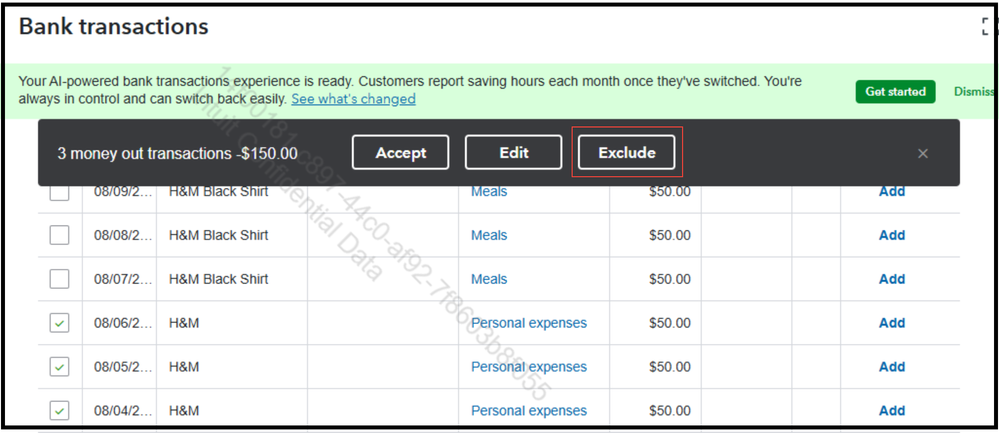
Task: Click Add on the 08/05 H&M row
Action: click(x=891, y=367)
